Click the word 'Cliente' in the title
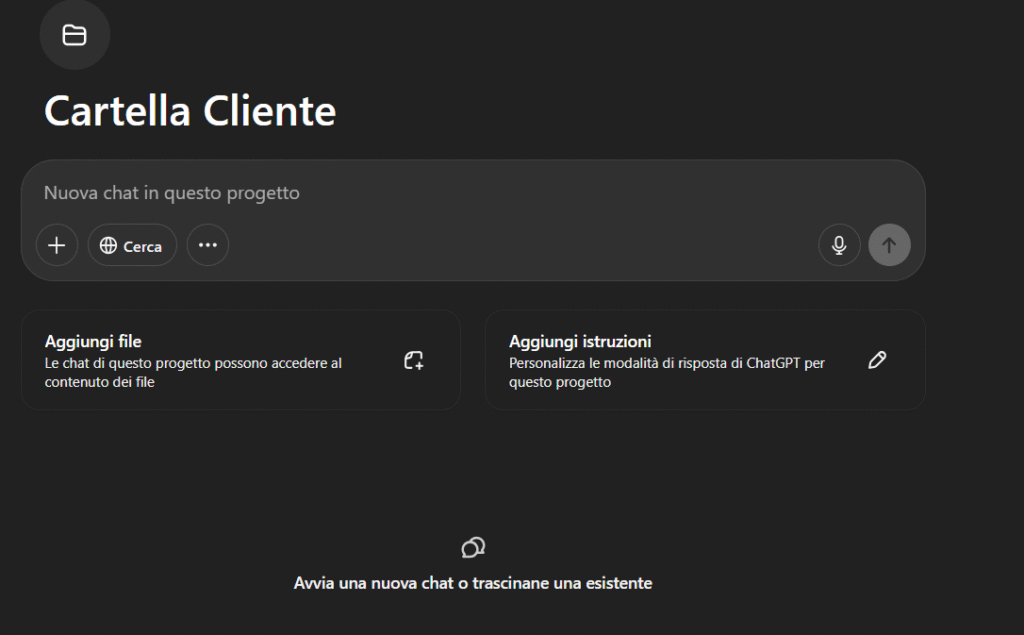Screen dimensions: 1024x635 [270, 110]
